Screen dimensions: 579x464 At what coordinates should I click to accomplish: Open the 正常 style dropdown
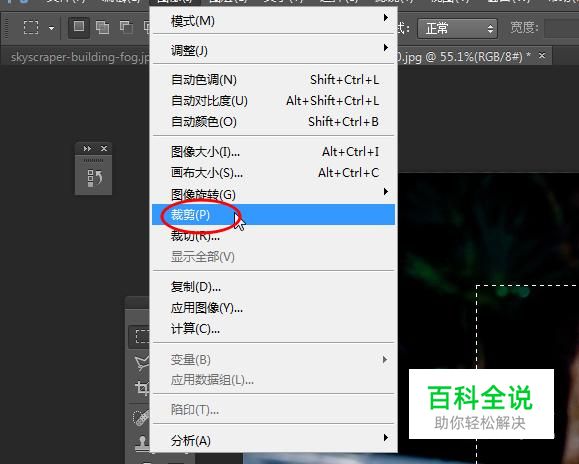click(x=458, y=28)
